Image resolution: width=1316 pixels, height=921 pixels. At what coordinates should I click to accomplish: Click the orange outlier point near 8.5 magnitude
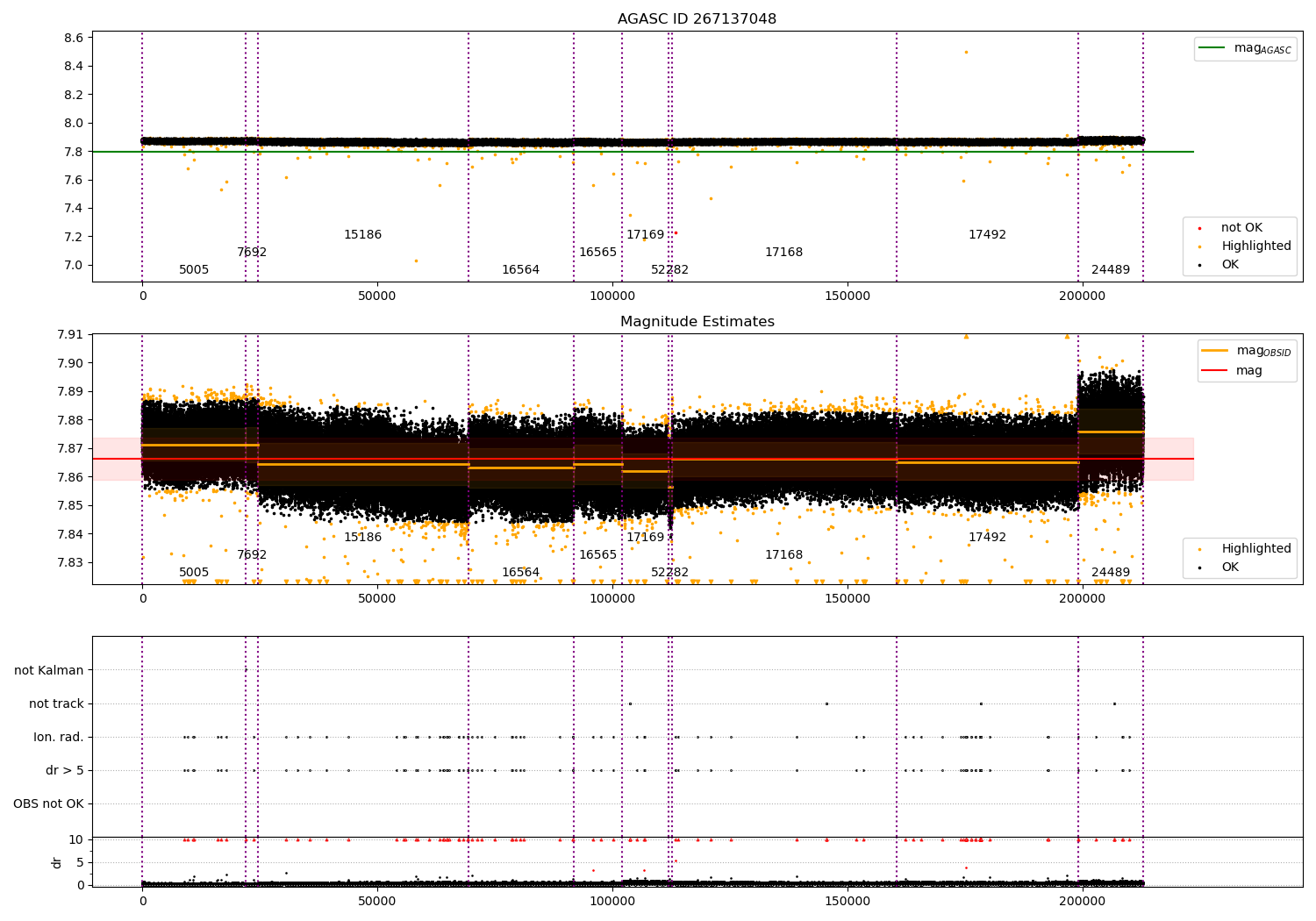[966, 52]
